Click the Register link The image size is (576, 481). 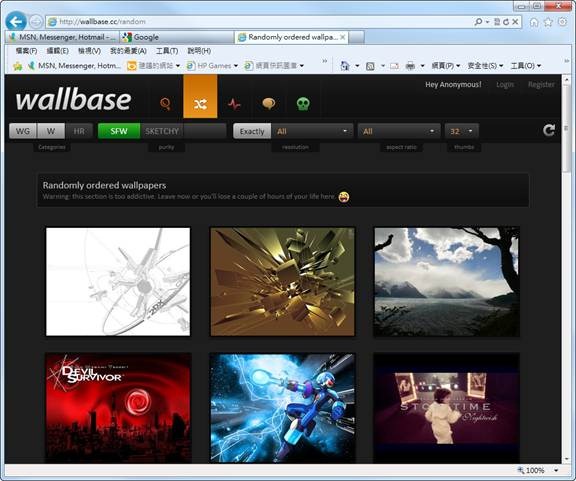[541, 85]
